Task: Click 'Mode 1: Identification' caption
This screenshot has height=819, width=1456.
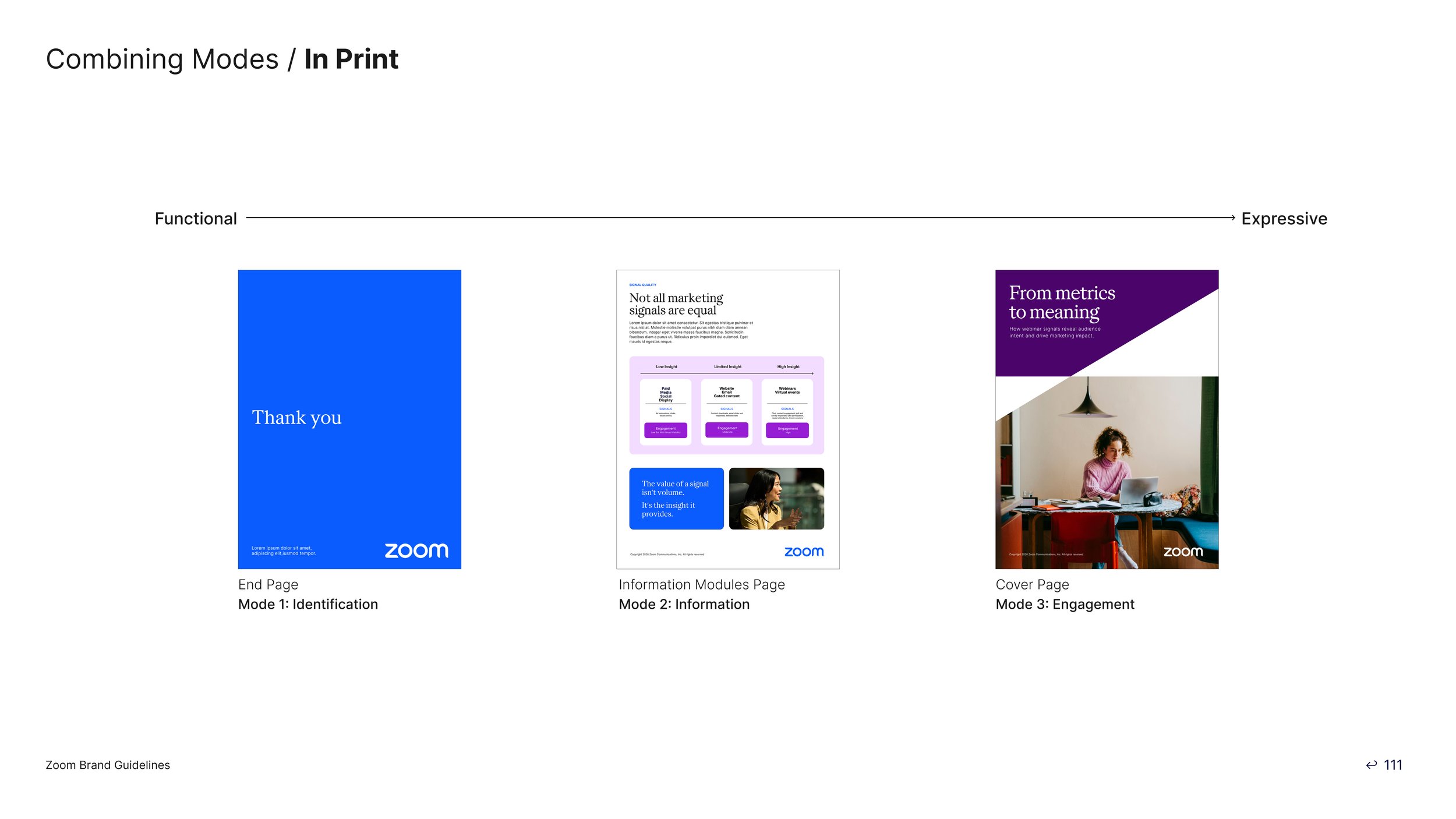Action: (308, 604)
